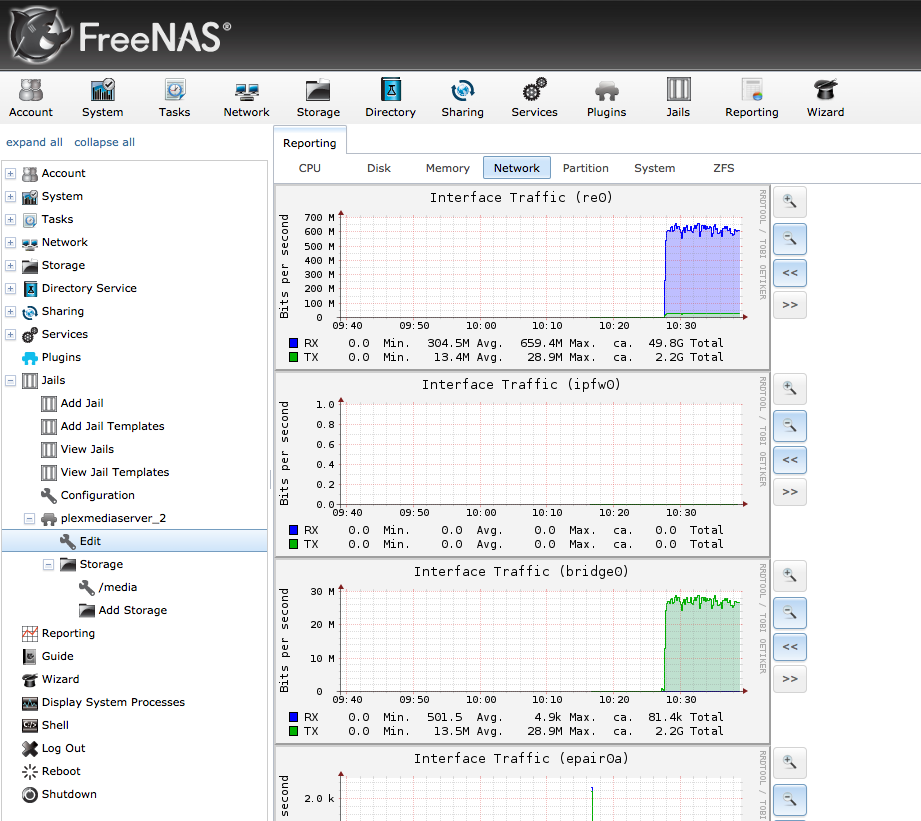
Task: Zoom in on the re0 traffic graph
Action: [x=789, y=202]
